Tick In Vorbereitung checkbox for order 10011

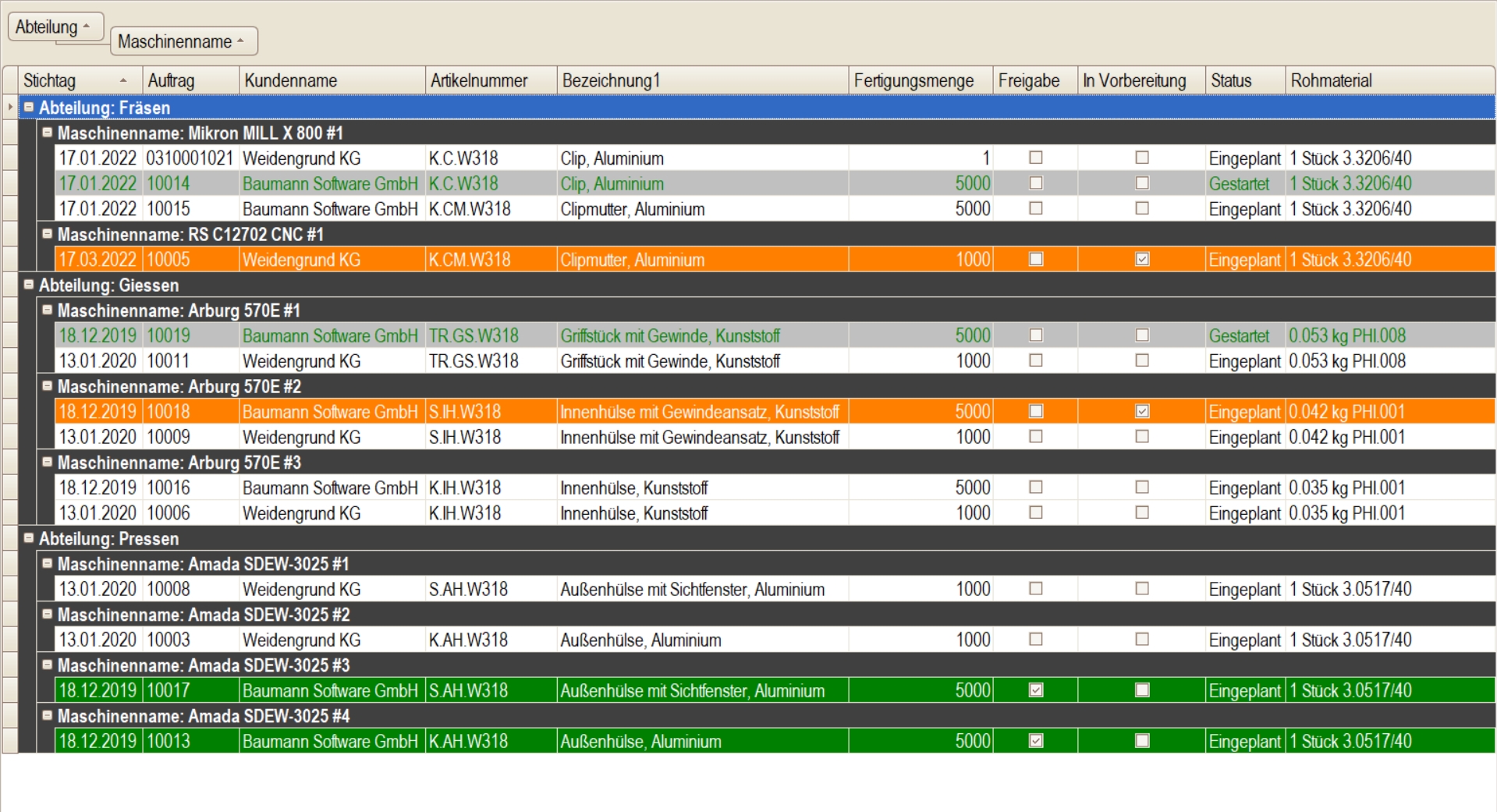[1142, 360]
